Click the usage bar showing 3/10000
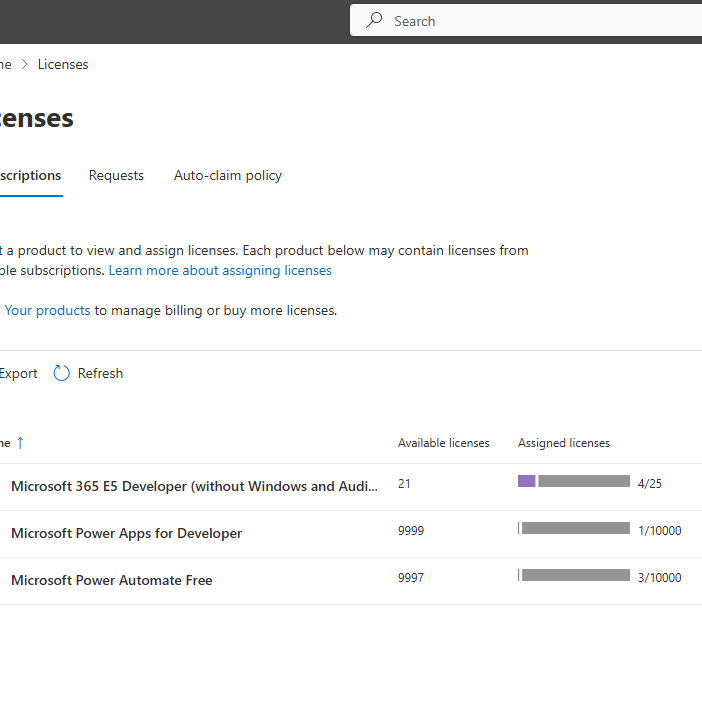This screenshot has height=702, width=702. point(574,576)
